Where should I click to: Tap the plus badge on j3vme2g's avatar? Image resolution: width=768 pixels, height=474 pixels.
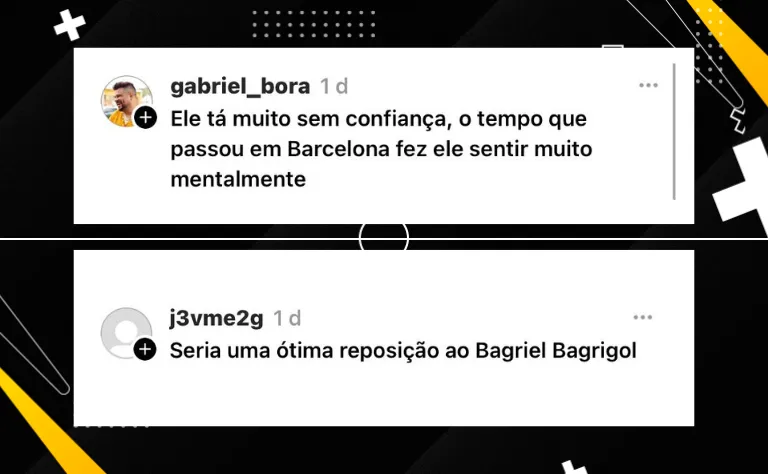point(145,349)
